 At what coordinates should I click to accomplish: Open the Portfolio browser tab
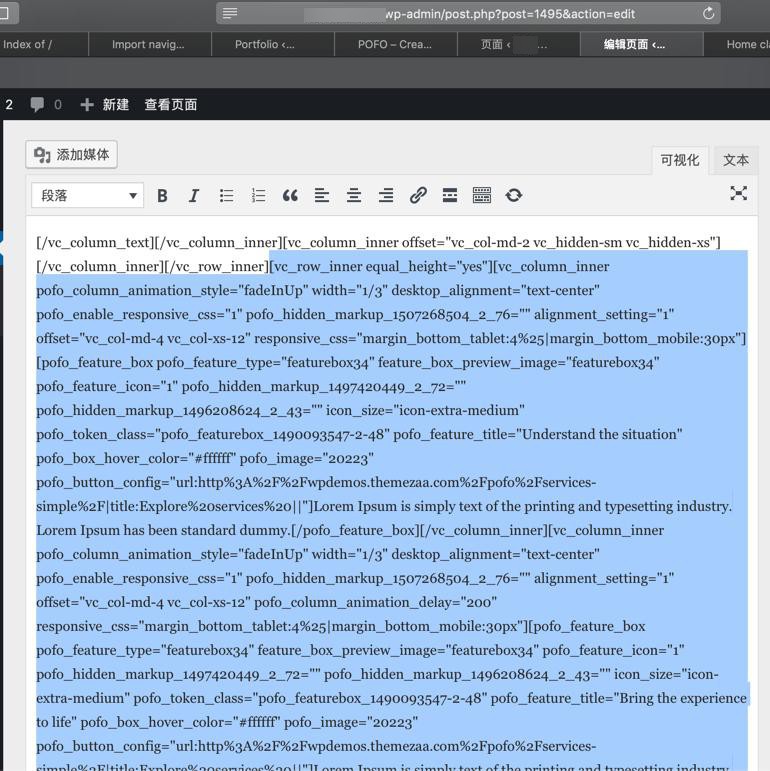click(x=273, y=44)
